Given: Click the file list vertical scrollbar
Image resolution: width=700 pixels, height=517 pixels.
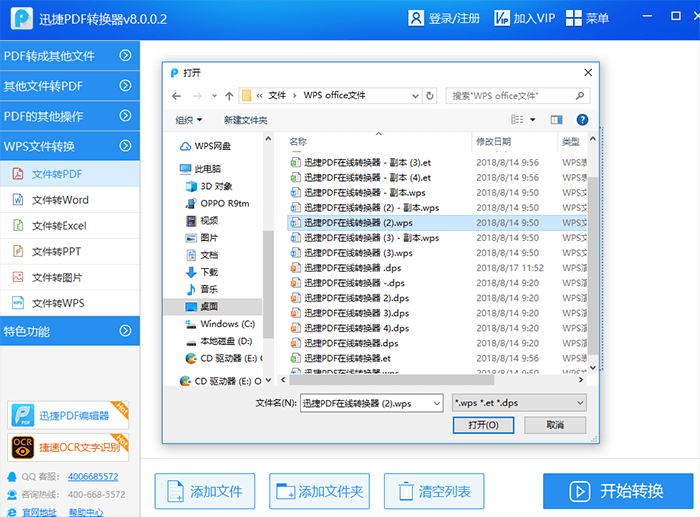Looking at the screenshot, I should tap(593, 266).
